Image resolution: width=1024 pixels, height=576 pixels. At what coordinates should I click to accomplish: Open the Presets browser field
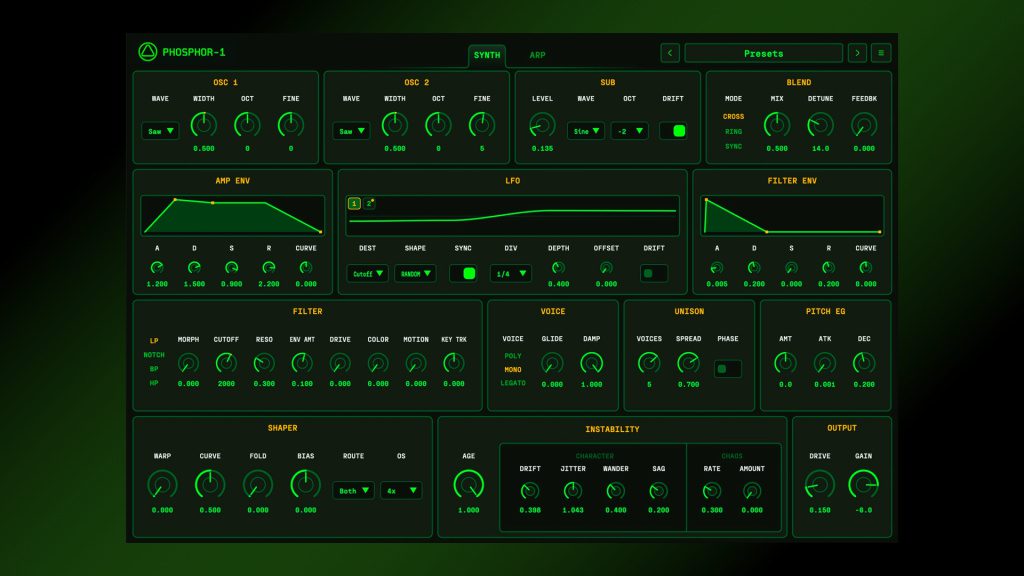pyautogui.click(x=763, y=53)
